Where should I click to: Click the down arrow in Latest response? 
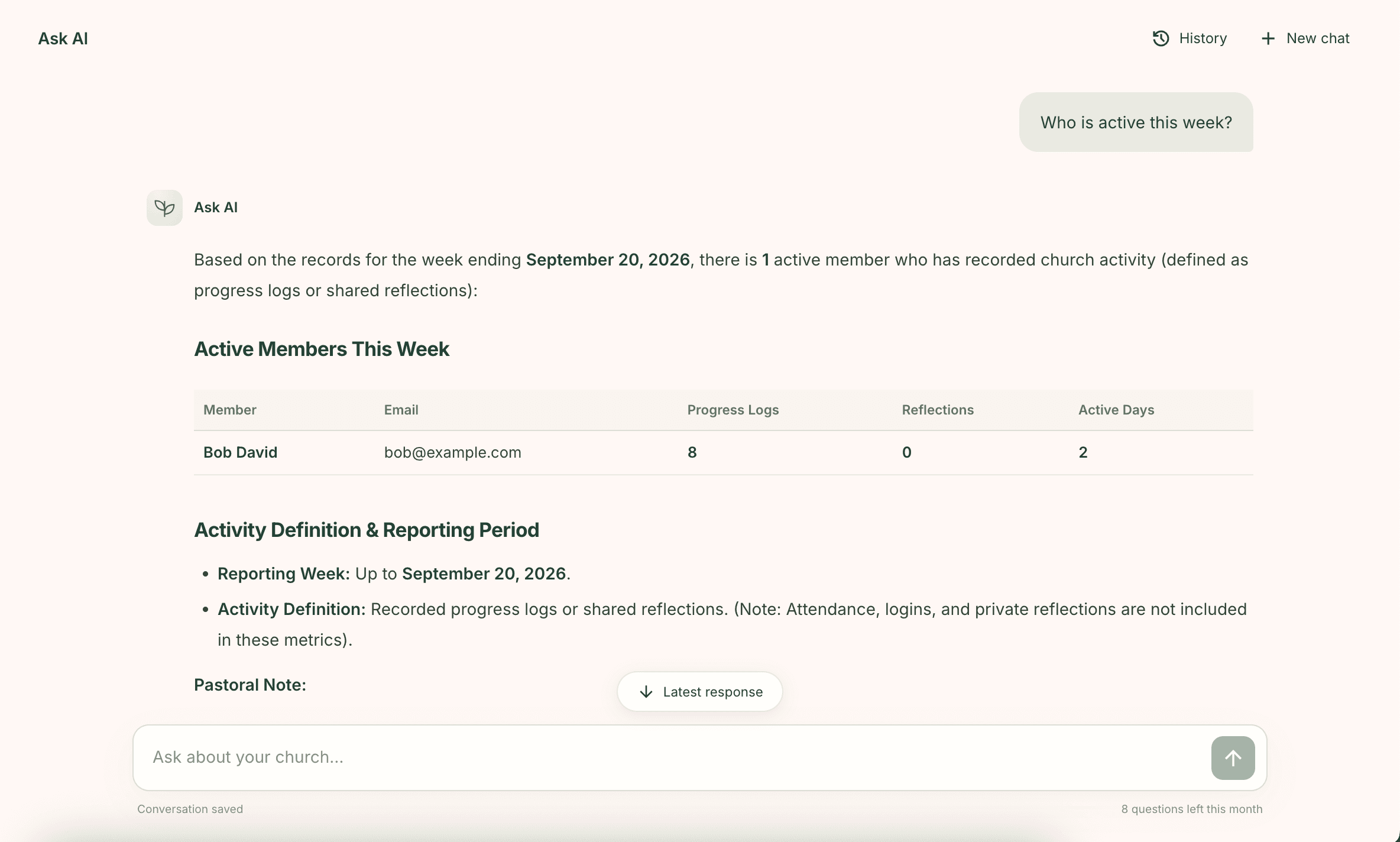pyautogui.click(x=646, y=692)
